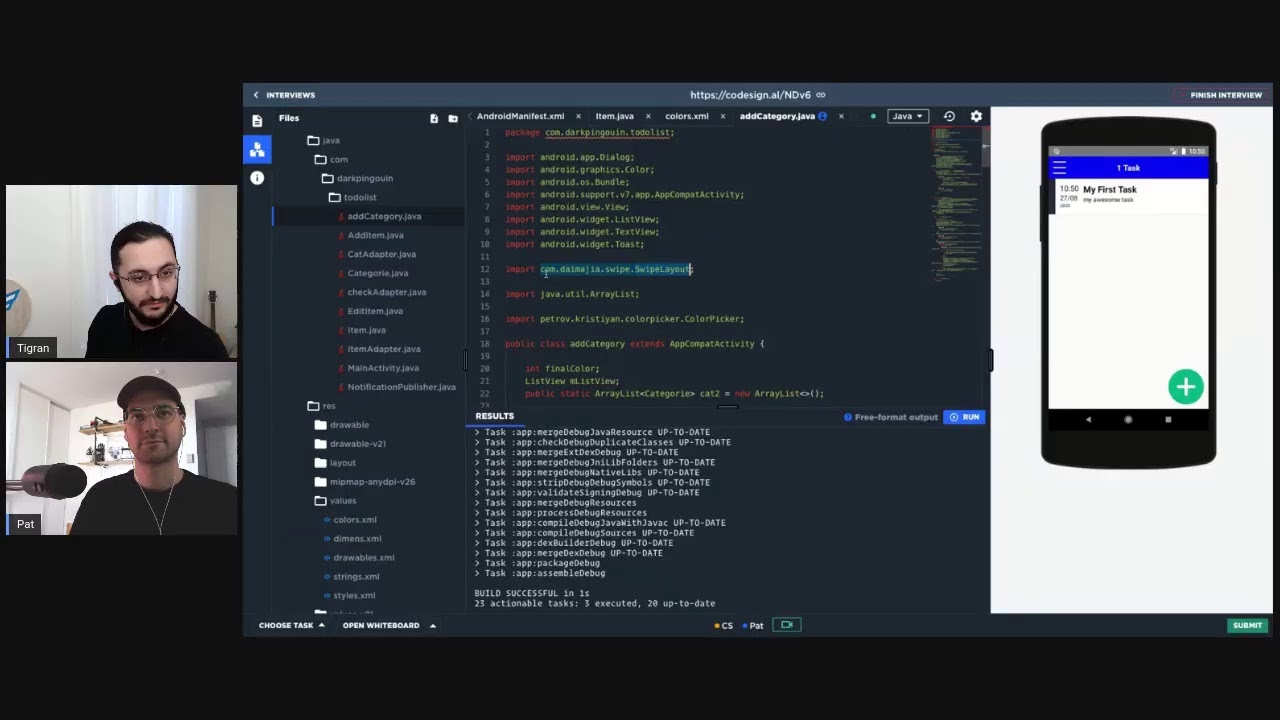Toggle the video camera button

(x=787, y=625)
